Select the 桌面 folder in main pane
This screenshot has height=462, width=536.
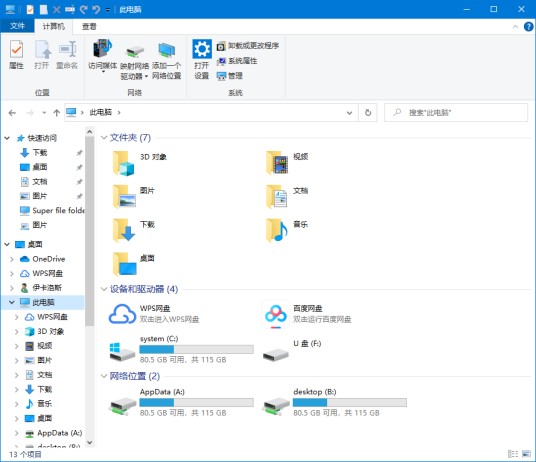coord(134,264)
